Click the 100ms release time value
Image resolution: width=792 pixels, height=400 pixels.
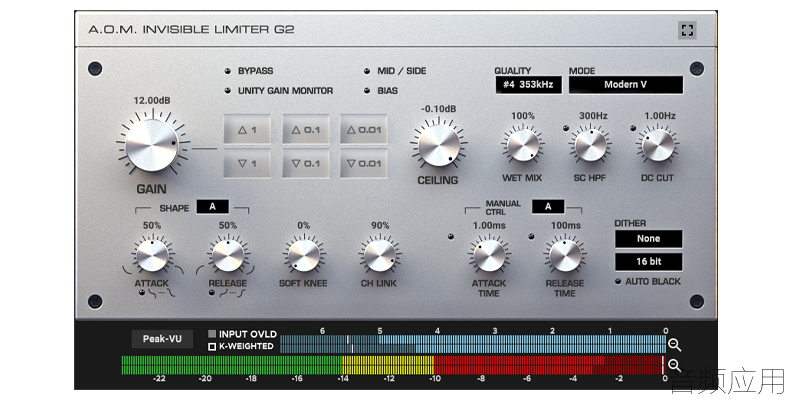tap(566, 226)
